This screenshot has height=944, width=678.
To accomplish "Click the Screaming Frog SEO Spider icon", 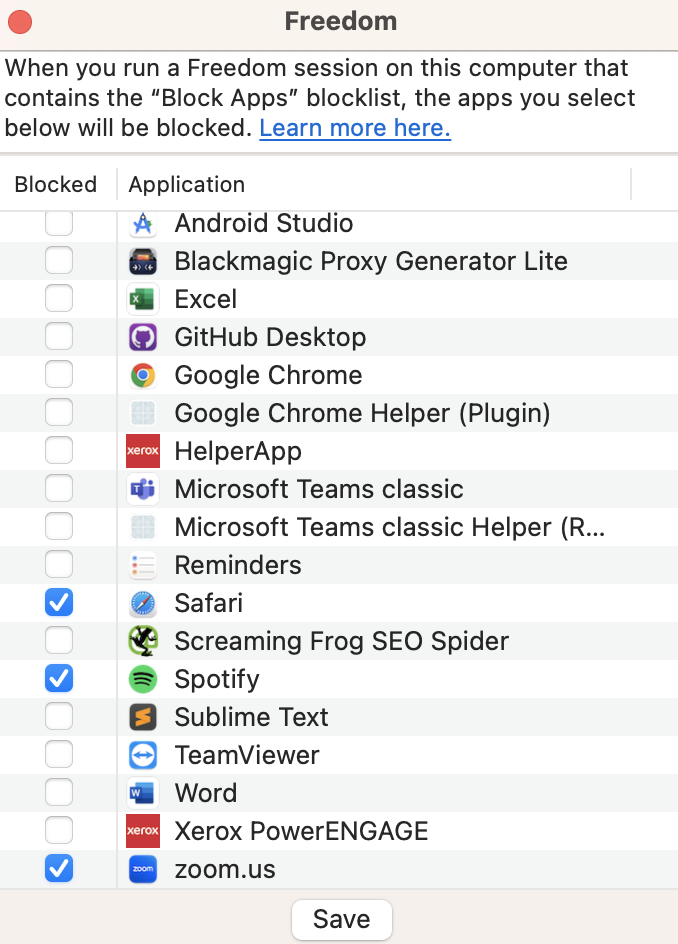I will click(x=143, y=641).
